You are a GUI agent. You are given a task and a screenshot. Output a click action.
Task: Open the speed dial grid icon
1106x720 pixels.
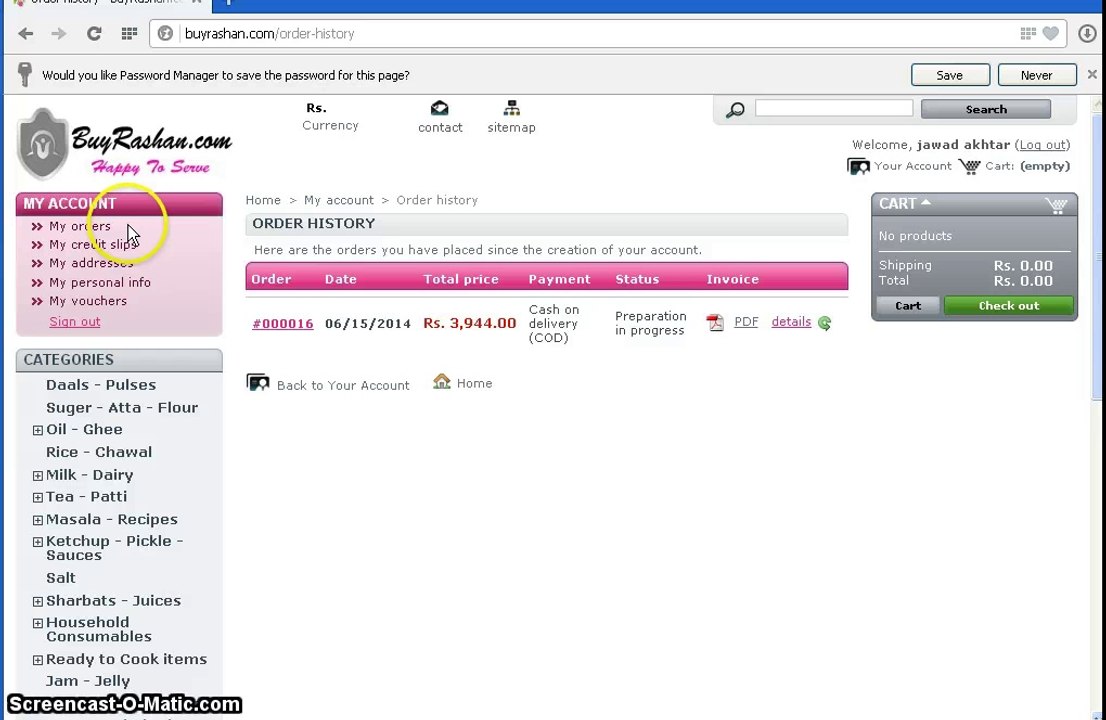[x=129, y=33]
